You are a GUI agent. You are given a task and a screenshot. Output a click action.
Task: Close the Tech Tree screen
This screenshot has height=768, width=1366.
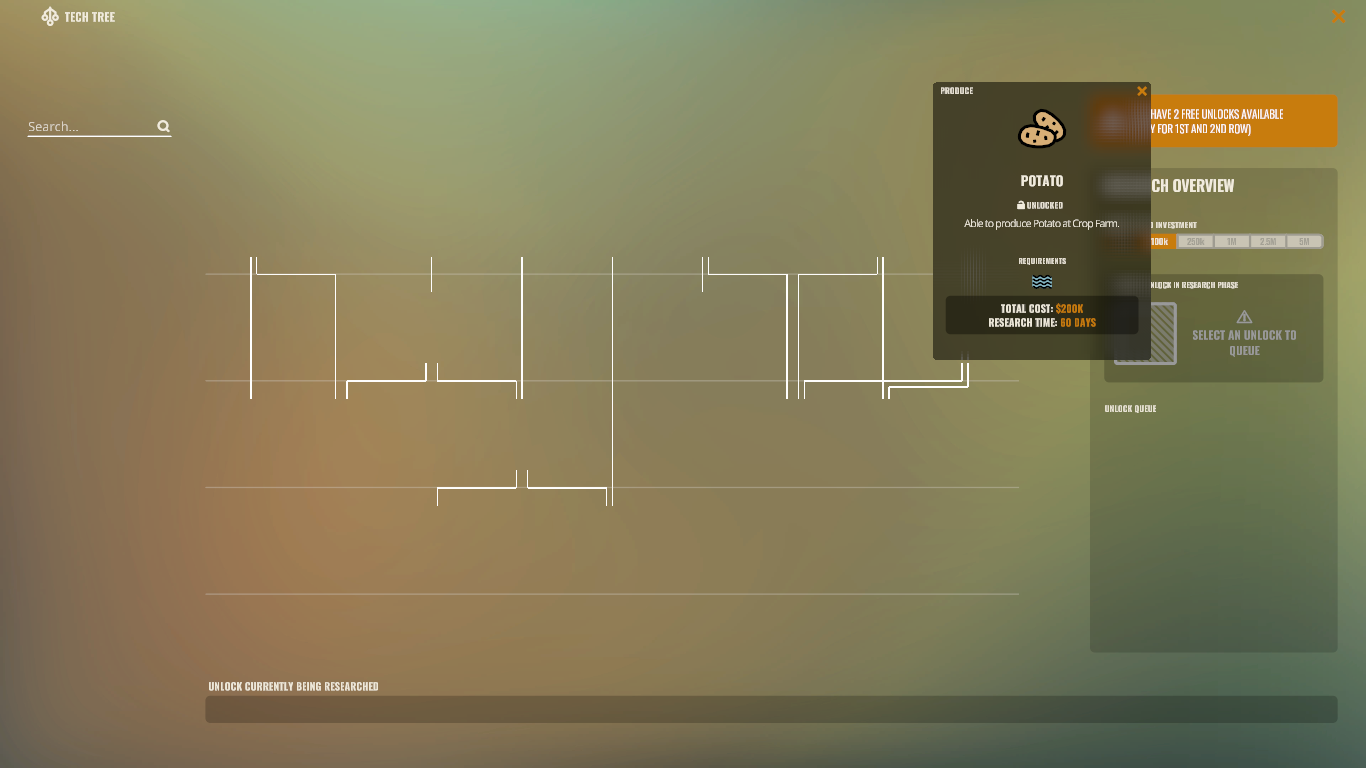click(1338, 16)
